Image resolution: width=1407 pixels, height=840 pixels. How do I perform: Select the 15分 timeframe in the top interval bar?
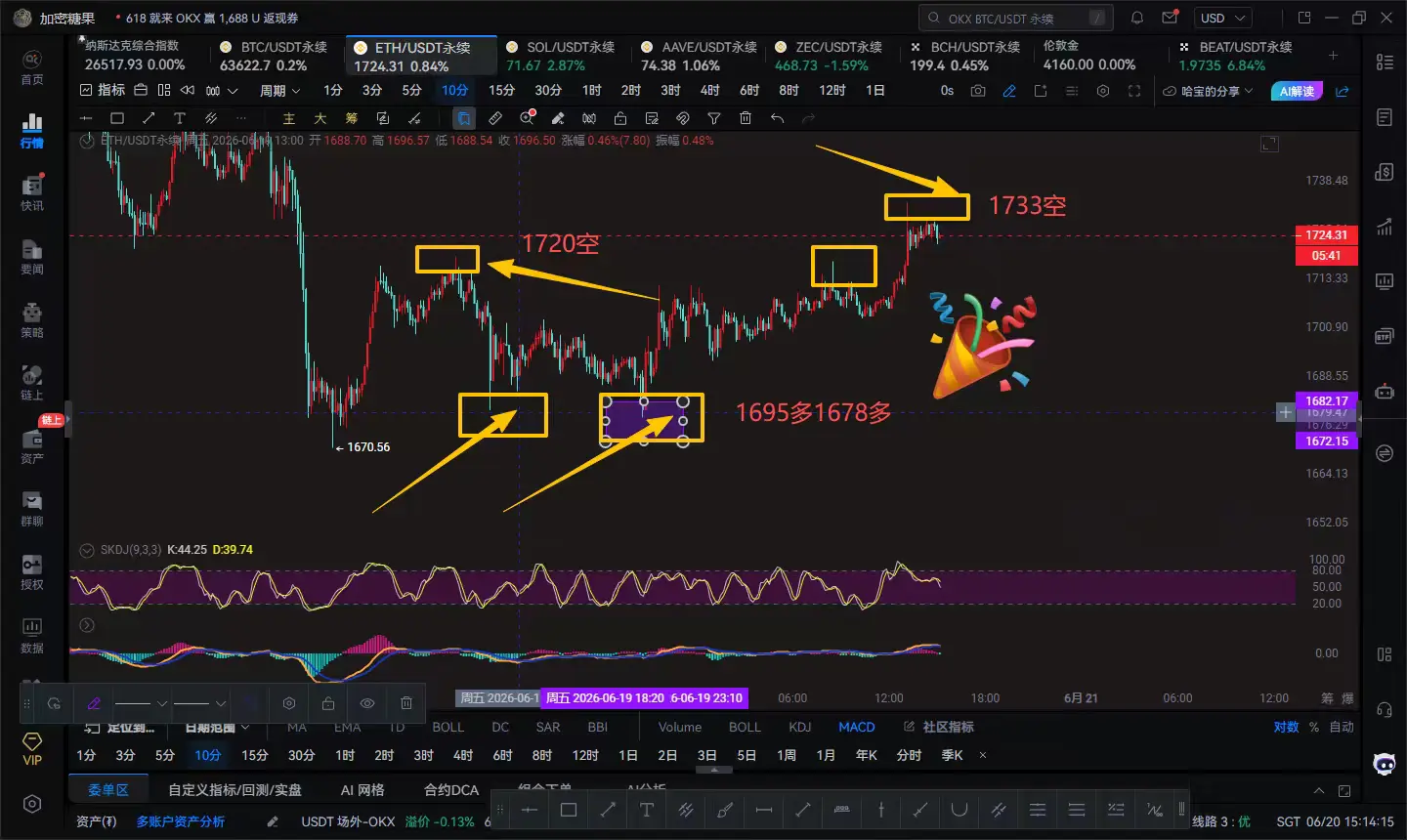[x=501, y=91]
